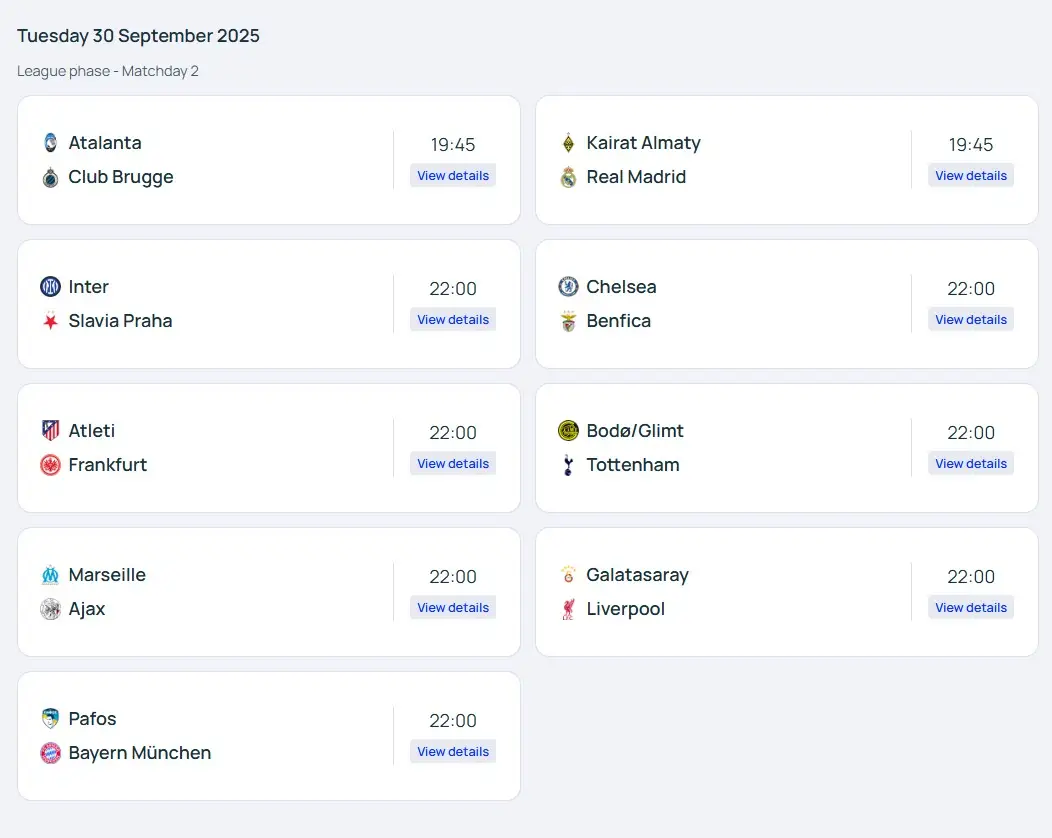View details for Atalanta vs Club Brugge
Screen dimensions: 1052x838
[453, 176]
